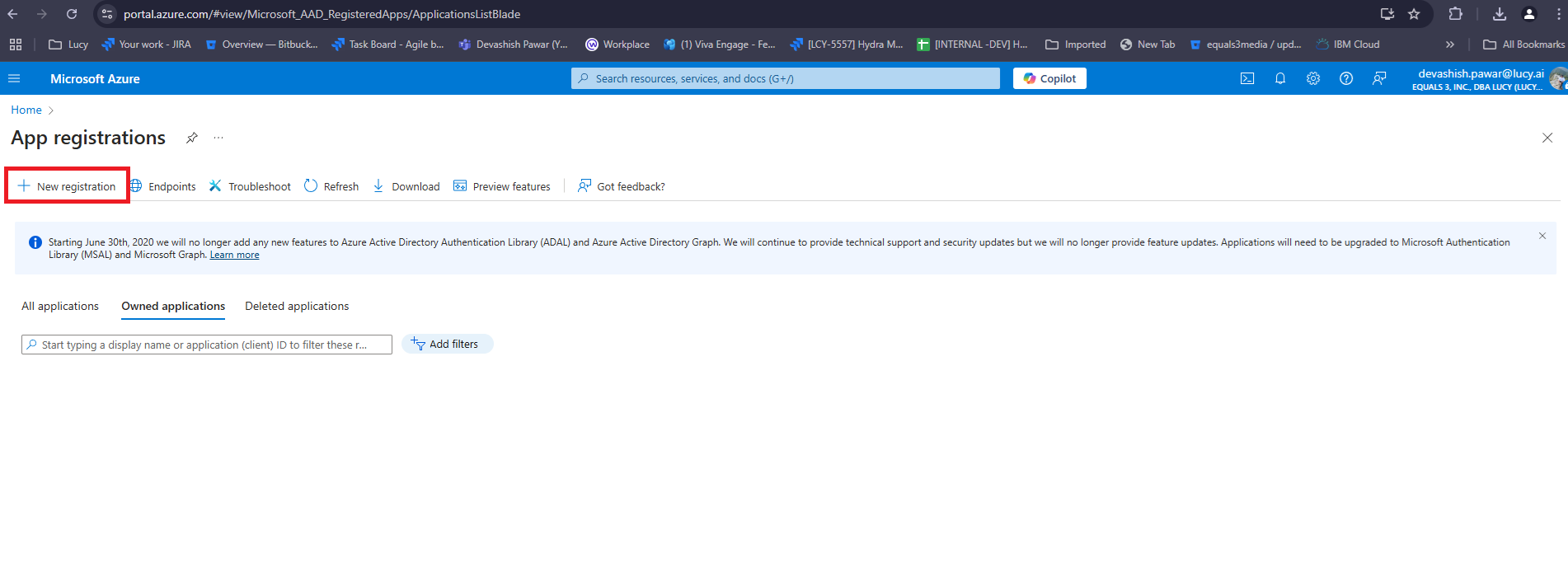Click the Add filters button
This screenshot has height=577, width=1568.
[447, 344]
